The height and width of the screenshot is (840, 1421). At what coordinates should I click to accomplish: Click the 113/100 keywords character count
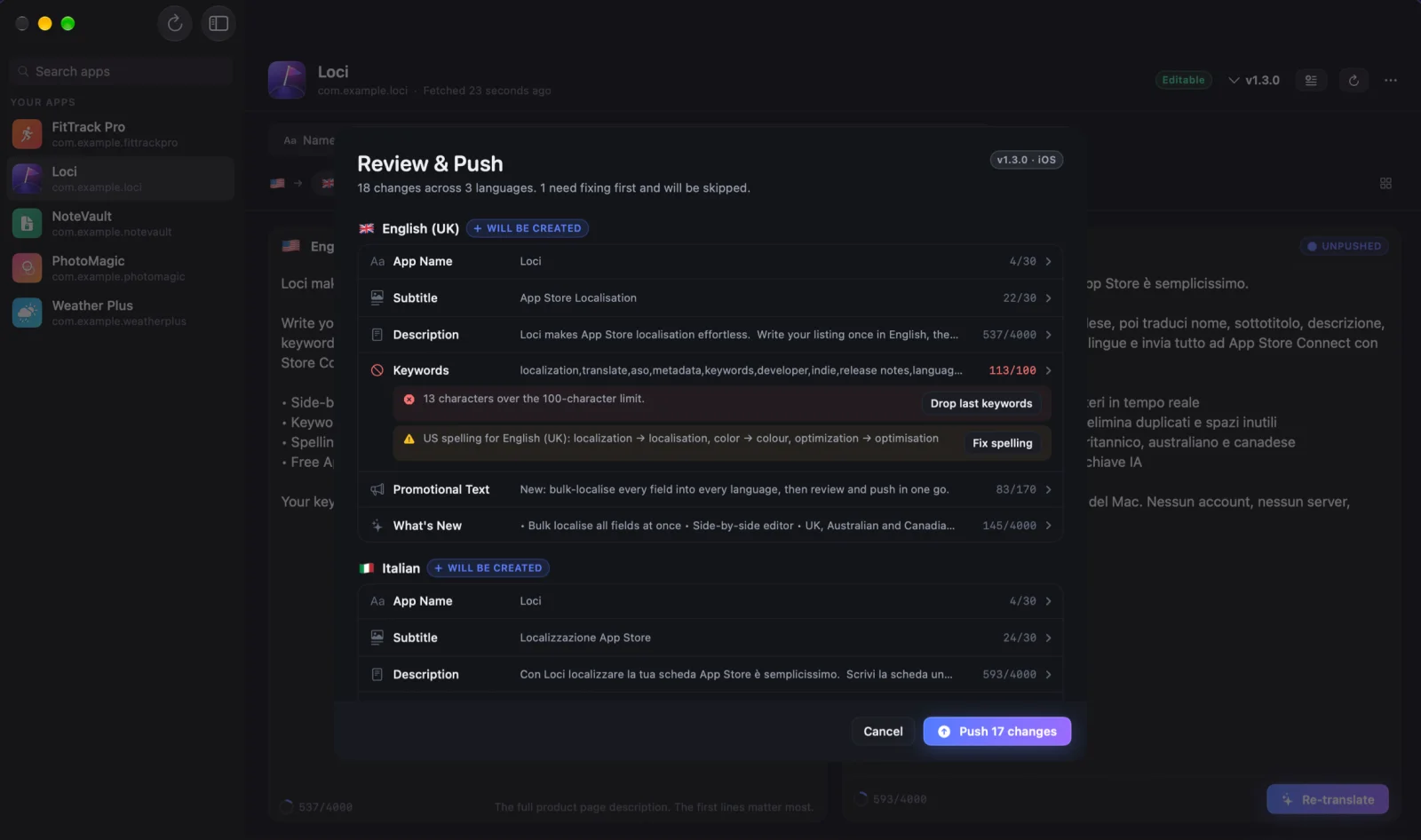(1012, 370)
